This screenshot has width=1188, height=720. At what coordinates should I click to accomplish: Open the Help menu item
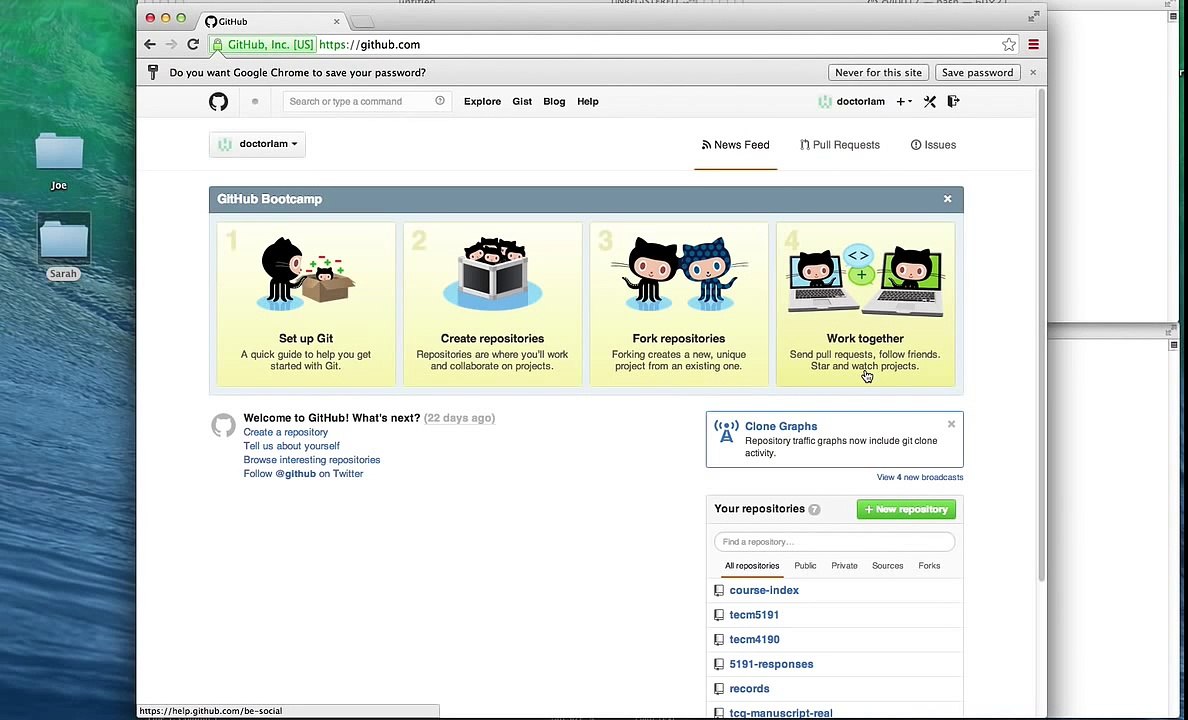click(588, 102)
